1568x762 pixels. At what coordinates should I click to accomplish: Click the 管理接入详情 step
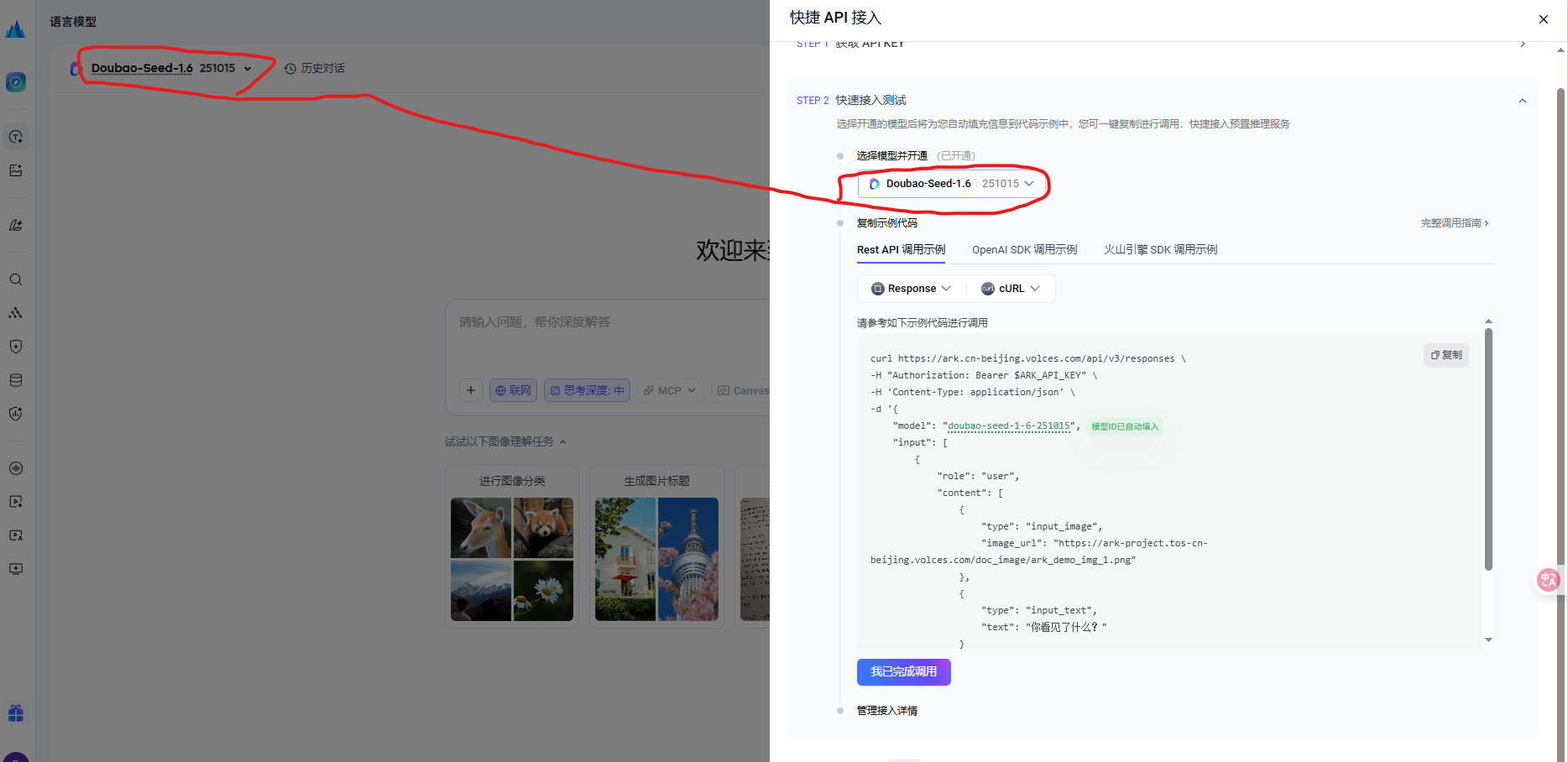tap(886, 711)
